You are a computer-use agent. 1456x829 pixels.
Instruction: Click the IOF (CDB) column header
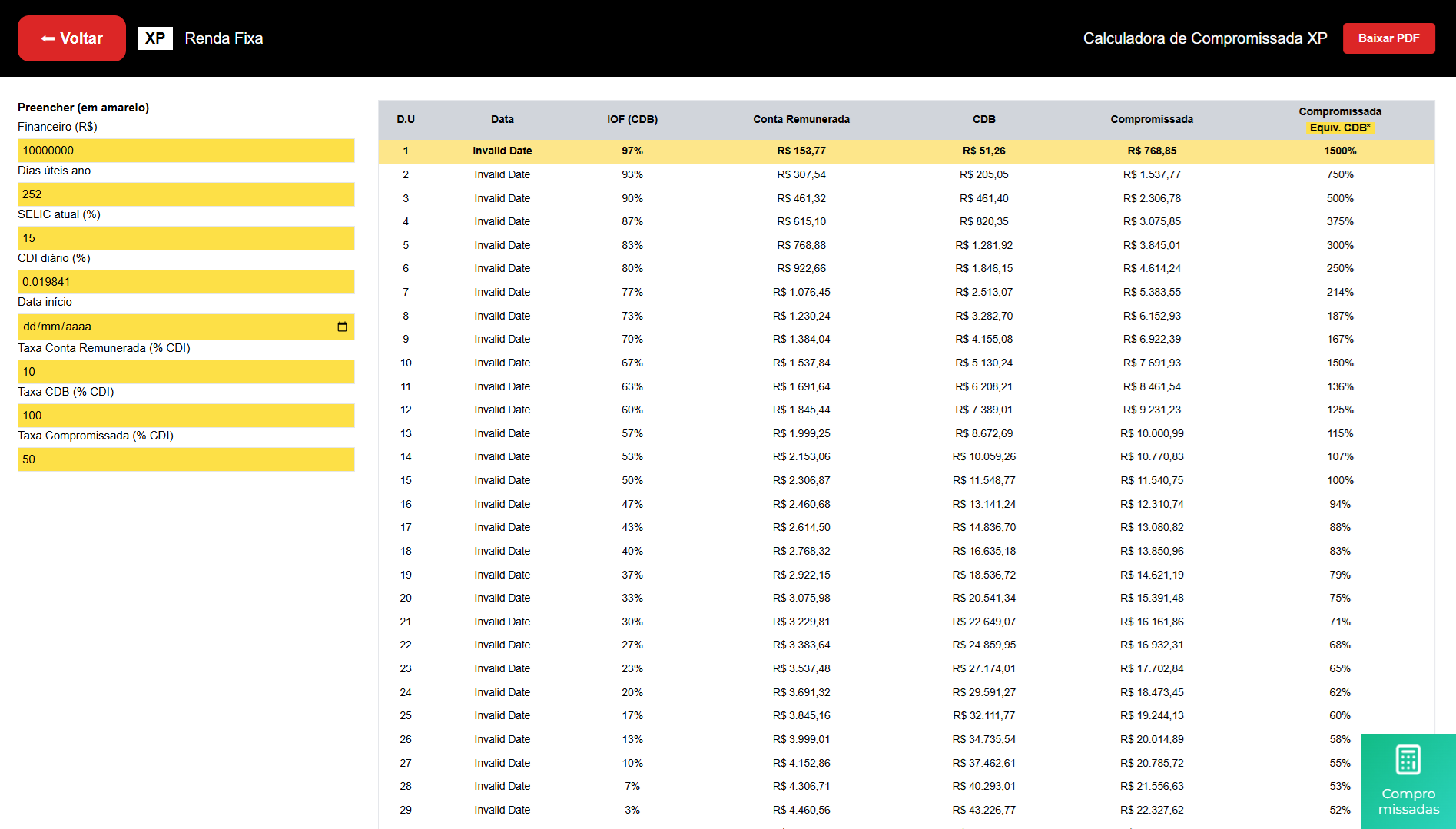pyautogui.click(x=632, y=119)
